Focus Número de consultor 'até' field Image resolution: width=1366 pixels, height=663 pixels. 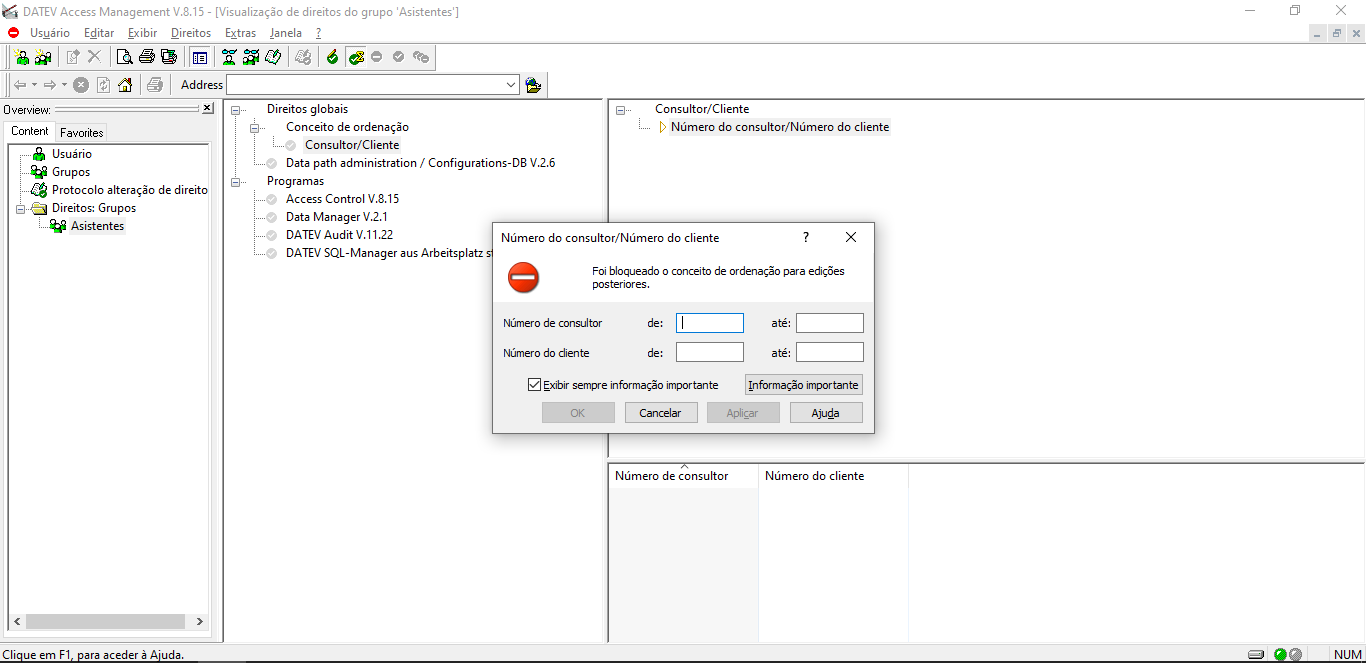coord(830,323)
